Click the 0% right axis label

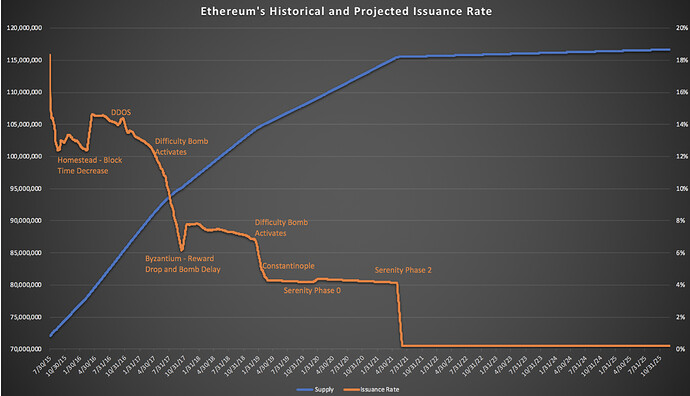[681, 349]
